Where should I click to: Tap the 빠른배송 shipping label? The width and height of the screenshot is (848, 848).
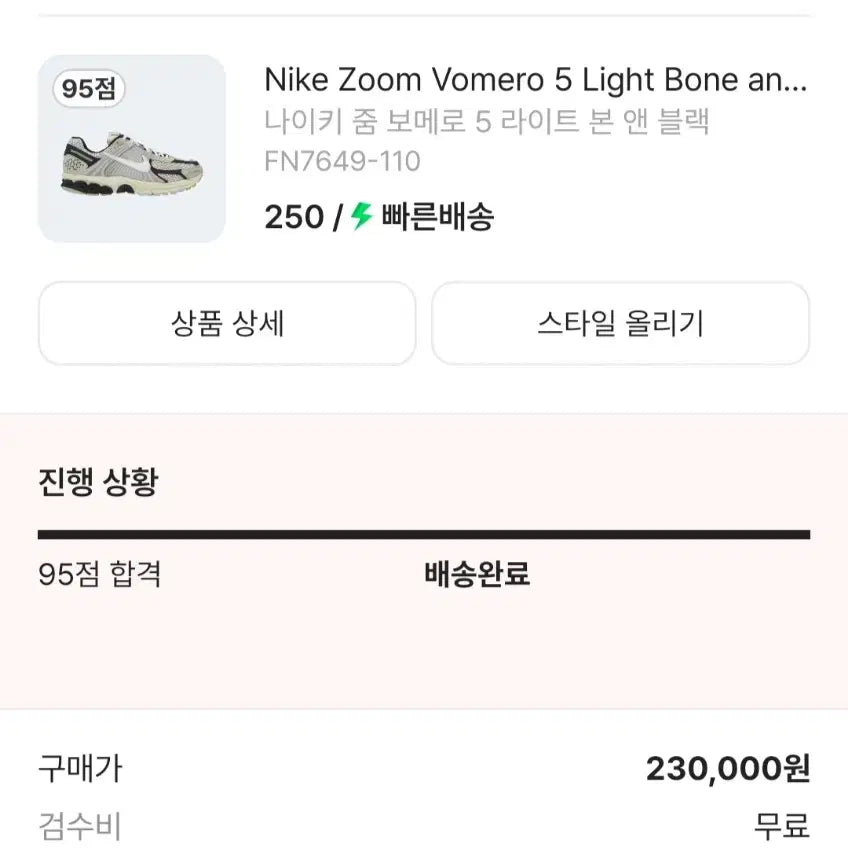(436, 216)
